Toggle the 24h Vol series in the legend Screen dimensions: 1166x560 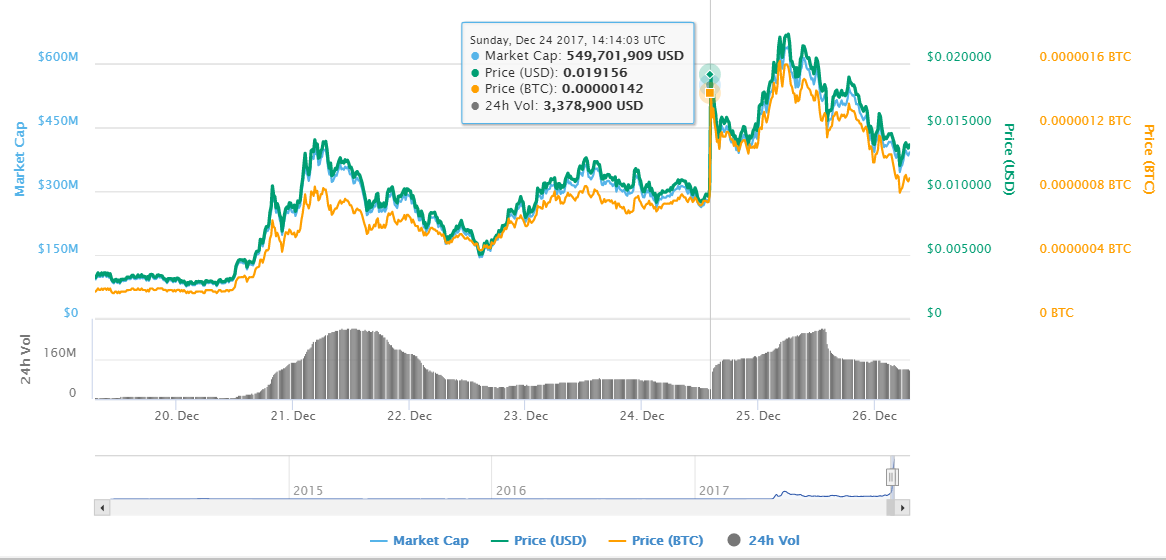coord(763,541)
